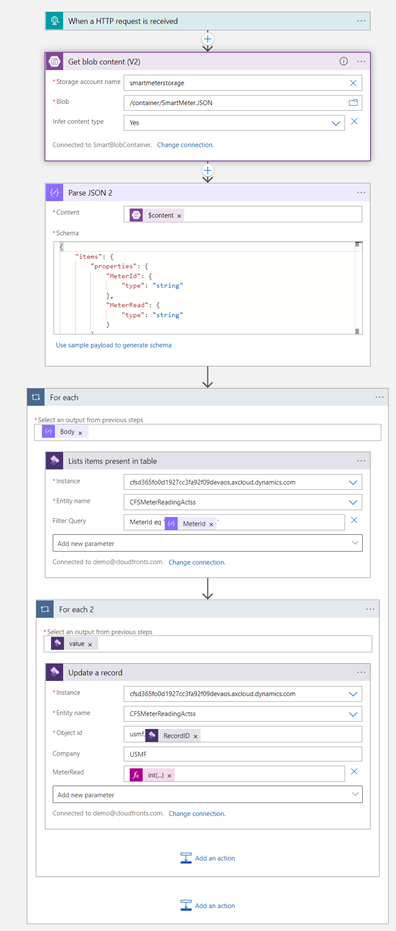The image size is (396, 931).
Task: Expand Instance dropdown in Lists items present
Action: (354, 482)
